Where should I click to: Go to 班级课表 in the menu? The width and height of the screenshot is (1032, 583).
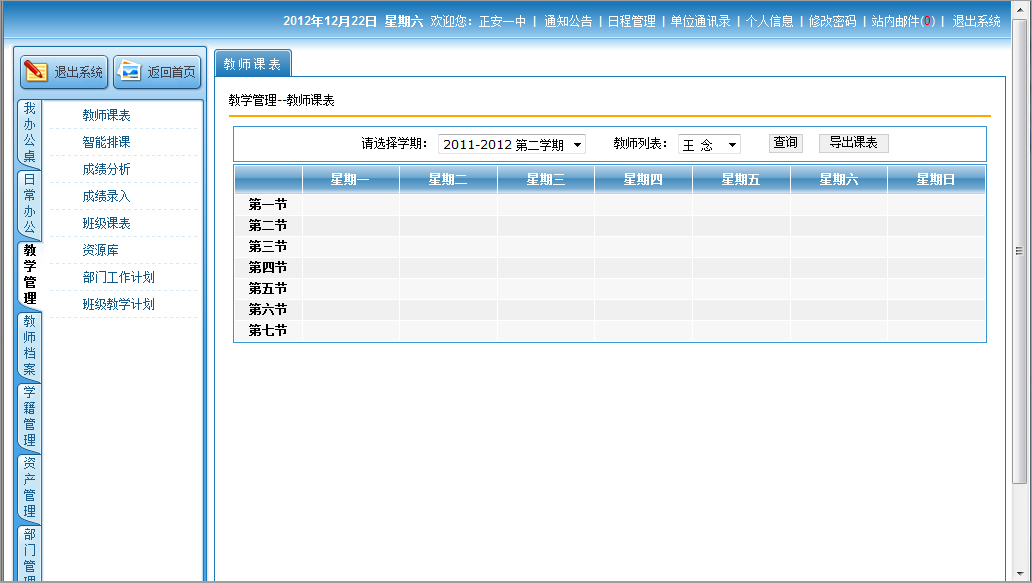tap(106, 223)
